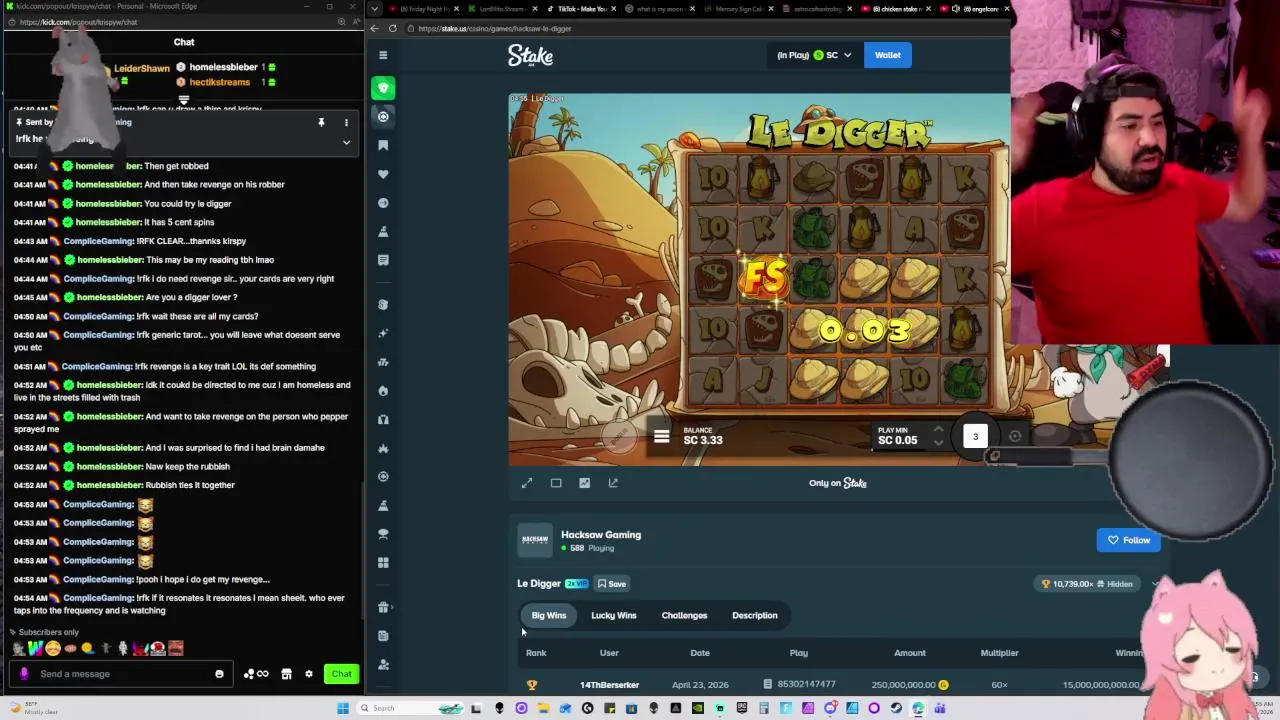Open emoji picker in chat message box
Viewport: 1280px width, 720px height.
coord(219,674)
